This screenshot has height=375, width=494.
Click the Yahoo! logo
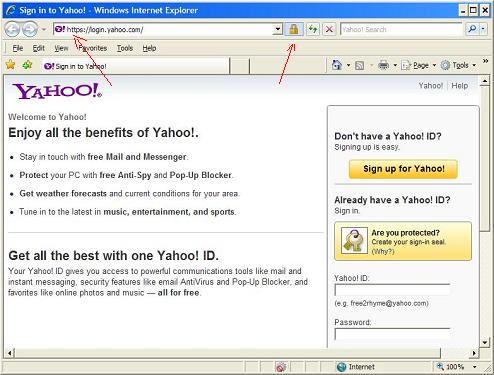(x=57, y=91)
